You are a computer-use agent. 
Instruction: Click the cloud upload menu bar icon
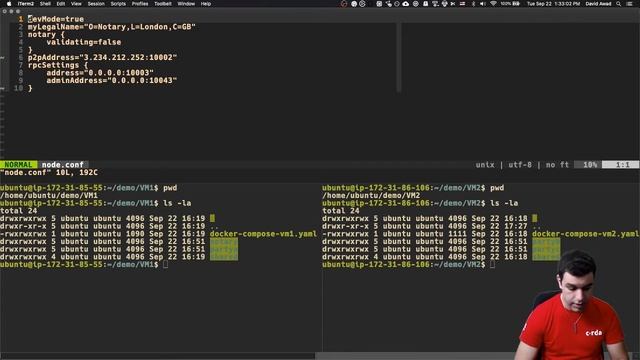click(406, 4)
